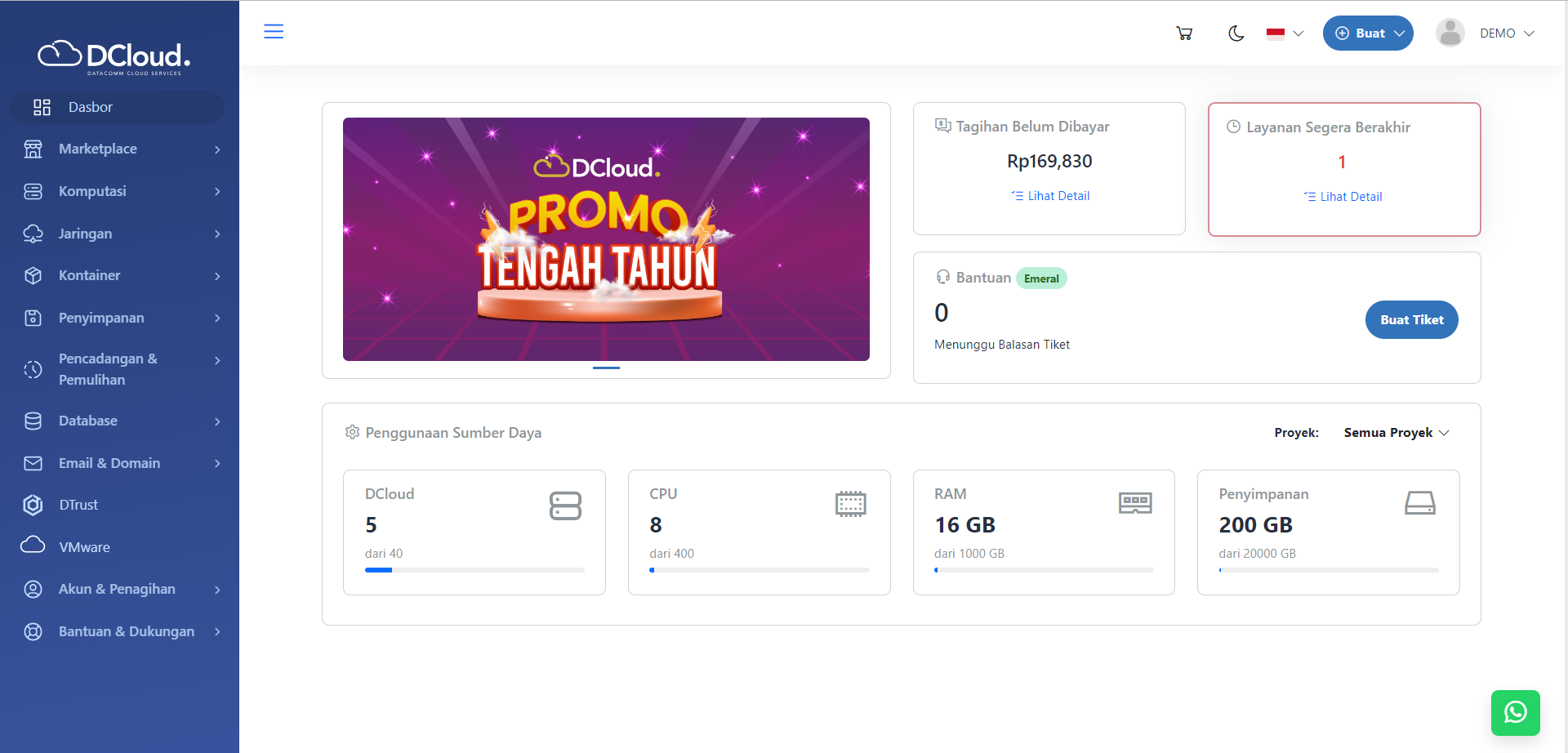Open the DEMO account profile avatar
The image size is (1568, 753).
coord(1450,33)
